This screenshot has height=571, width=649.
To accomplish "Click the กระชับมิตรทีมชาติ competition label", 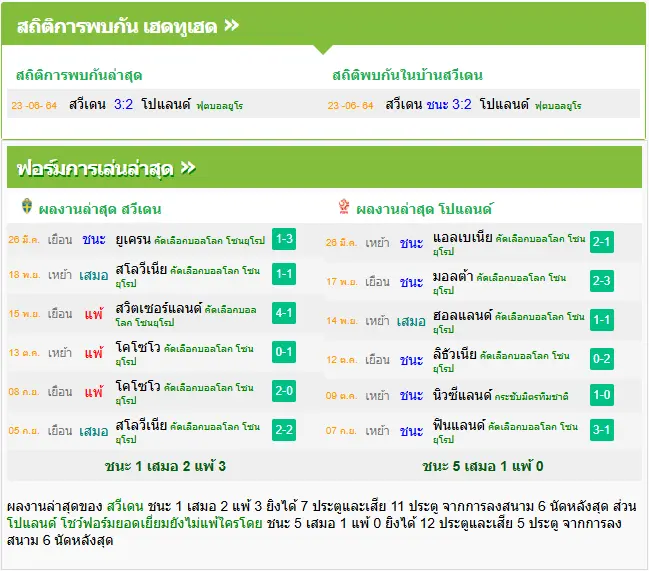I will pyautogui.click(x=531, y=396).
